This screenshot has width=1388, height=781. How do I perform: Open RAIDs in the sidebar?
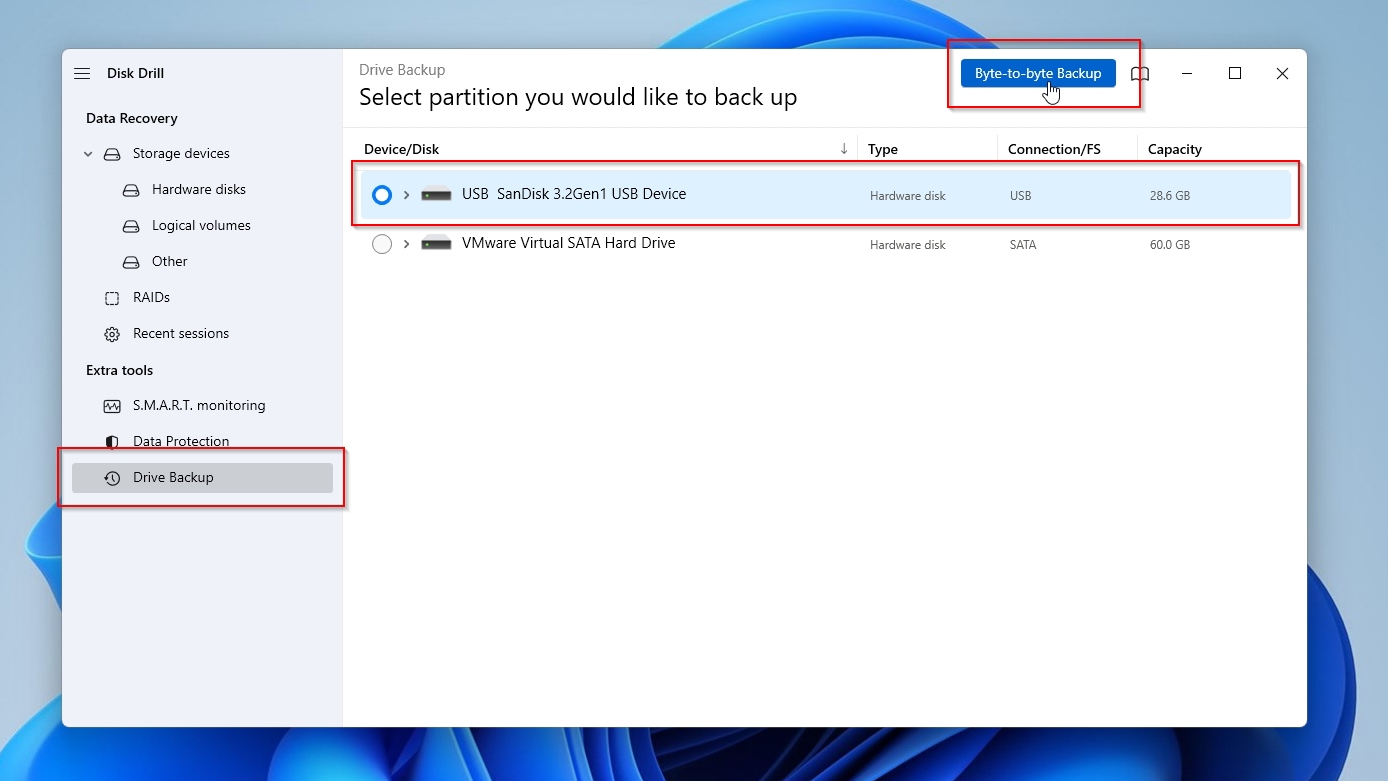(x=151, y=297)
